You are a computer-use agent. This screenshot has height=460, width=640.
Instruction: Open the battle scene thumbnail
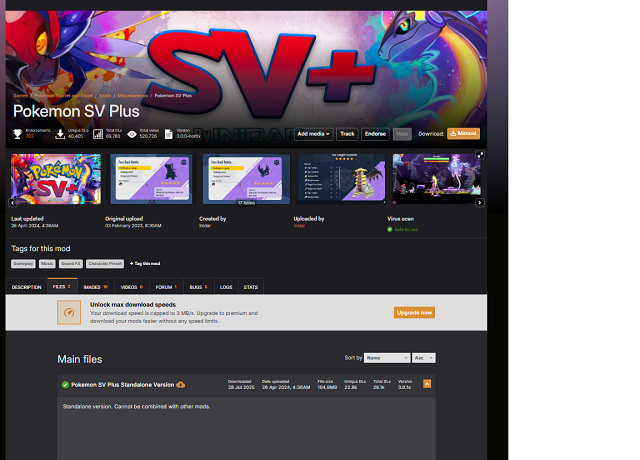(436, 179)
